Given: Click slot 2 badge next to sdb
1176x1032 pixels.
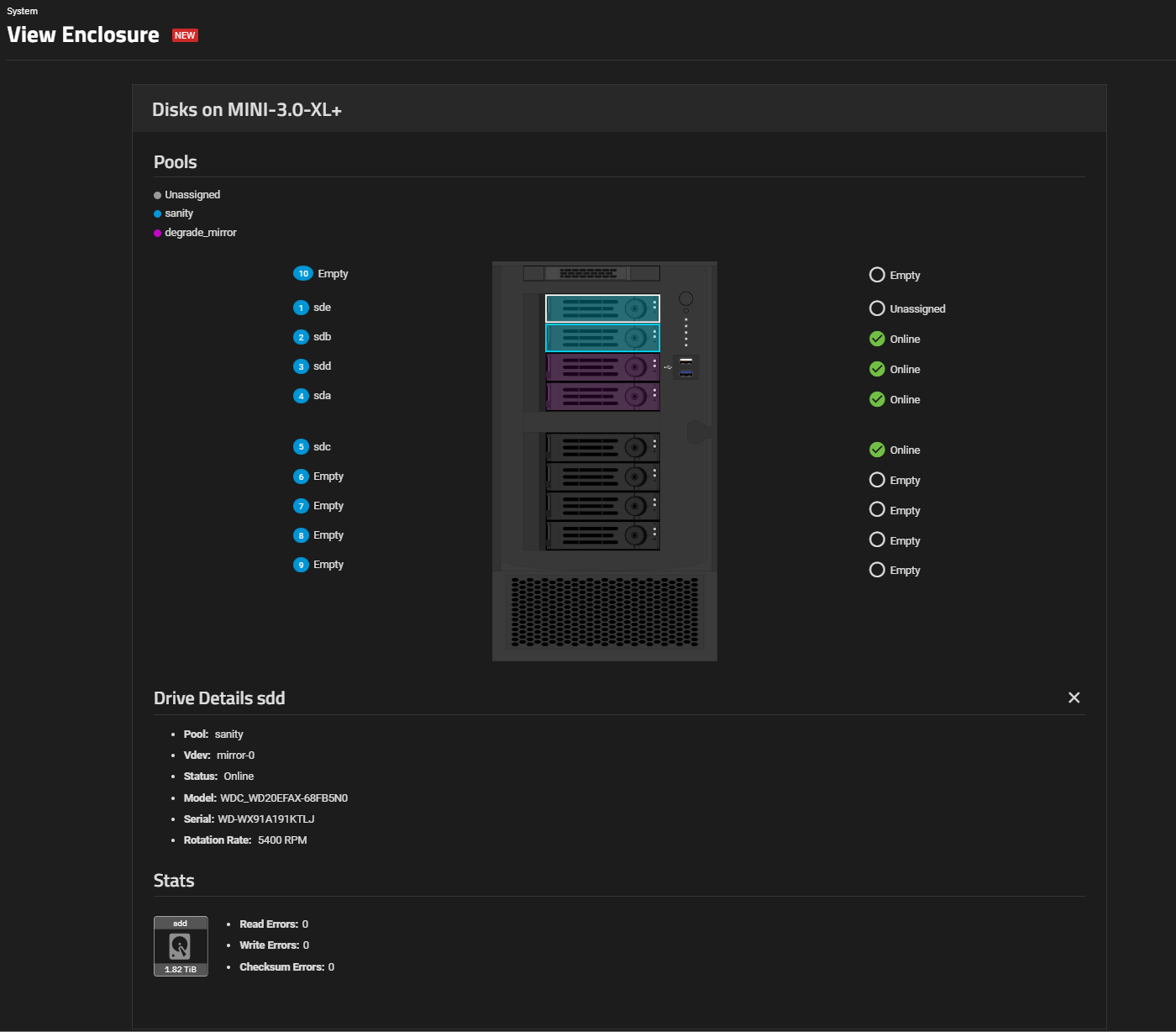Looking at the screenshot, I should tap(301, 337).
